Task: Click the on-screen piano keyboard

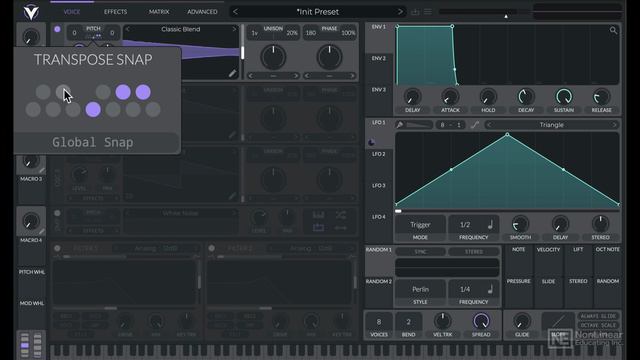Action: point(337,351)
